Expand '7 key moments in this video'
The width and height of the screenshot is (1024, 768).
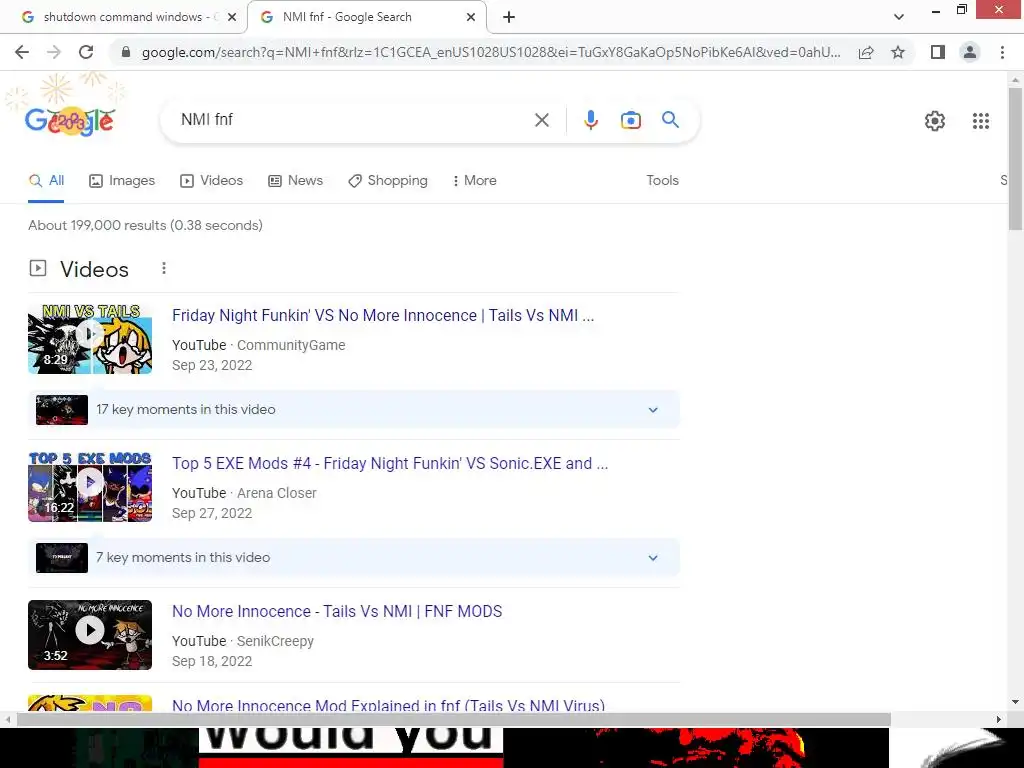[353, 558]
